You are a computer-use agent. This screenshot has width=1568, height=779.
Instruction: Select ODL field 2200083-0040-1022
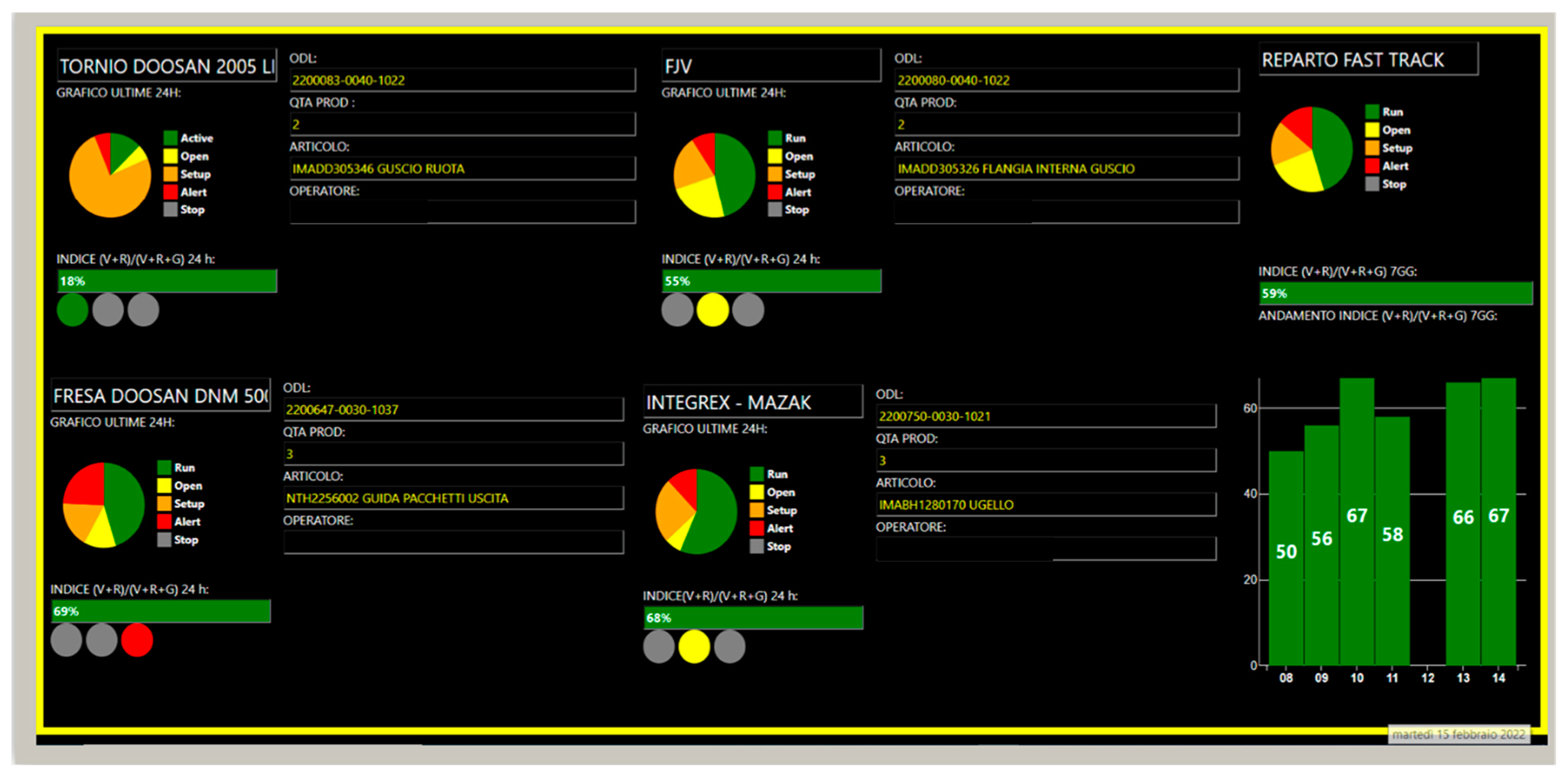[462, 80]
